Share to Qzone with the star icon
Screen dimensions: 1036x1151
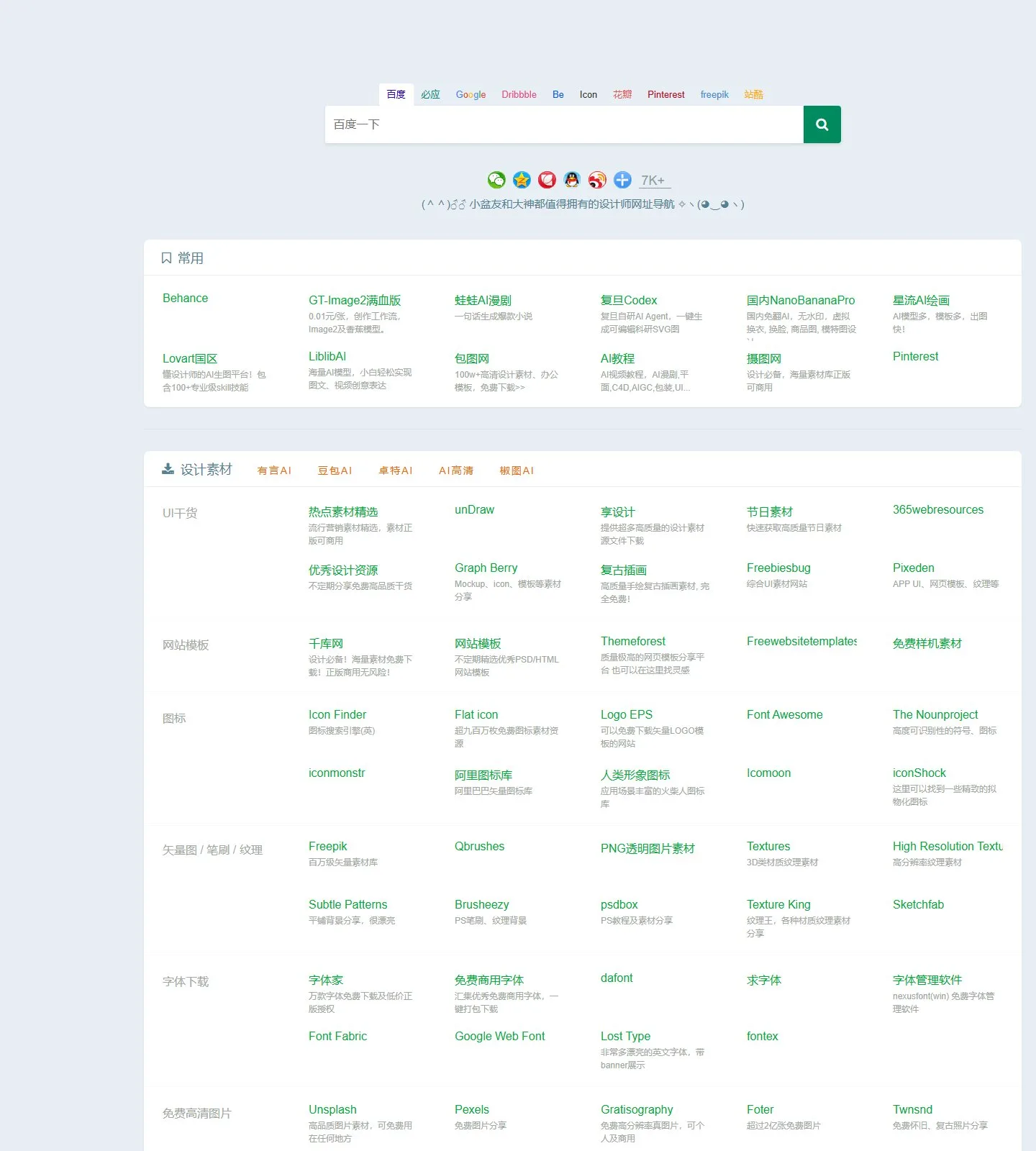522,180
